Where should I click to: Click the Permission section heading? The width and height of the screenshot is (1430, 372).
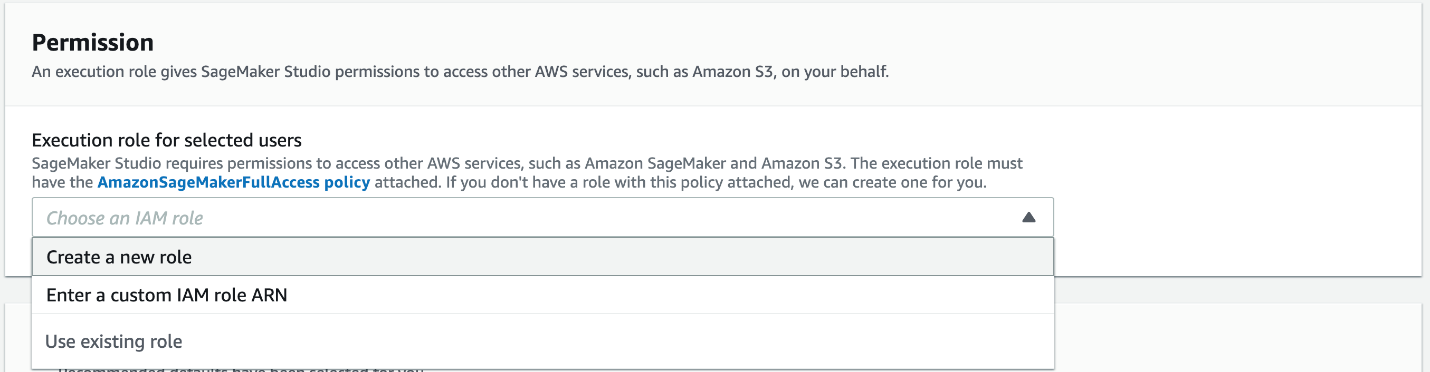tap(93, 43)
